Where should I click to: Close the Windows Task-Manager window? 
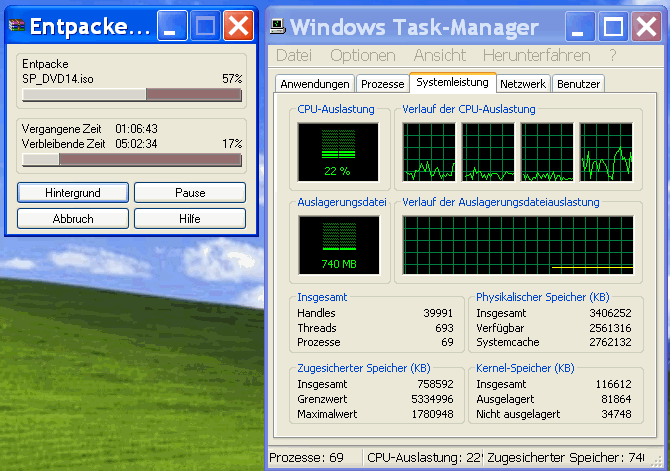click(646, 26)
